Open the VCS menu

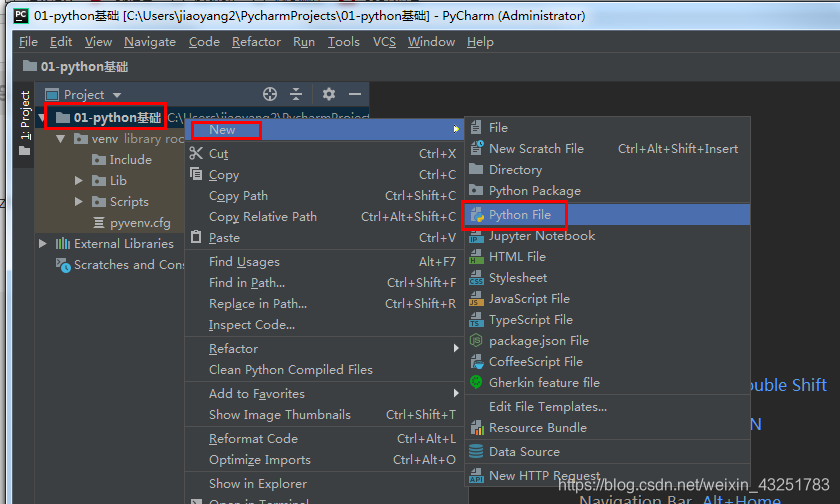384,42
